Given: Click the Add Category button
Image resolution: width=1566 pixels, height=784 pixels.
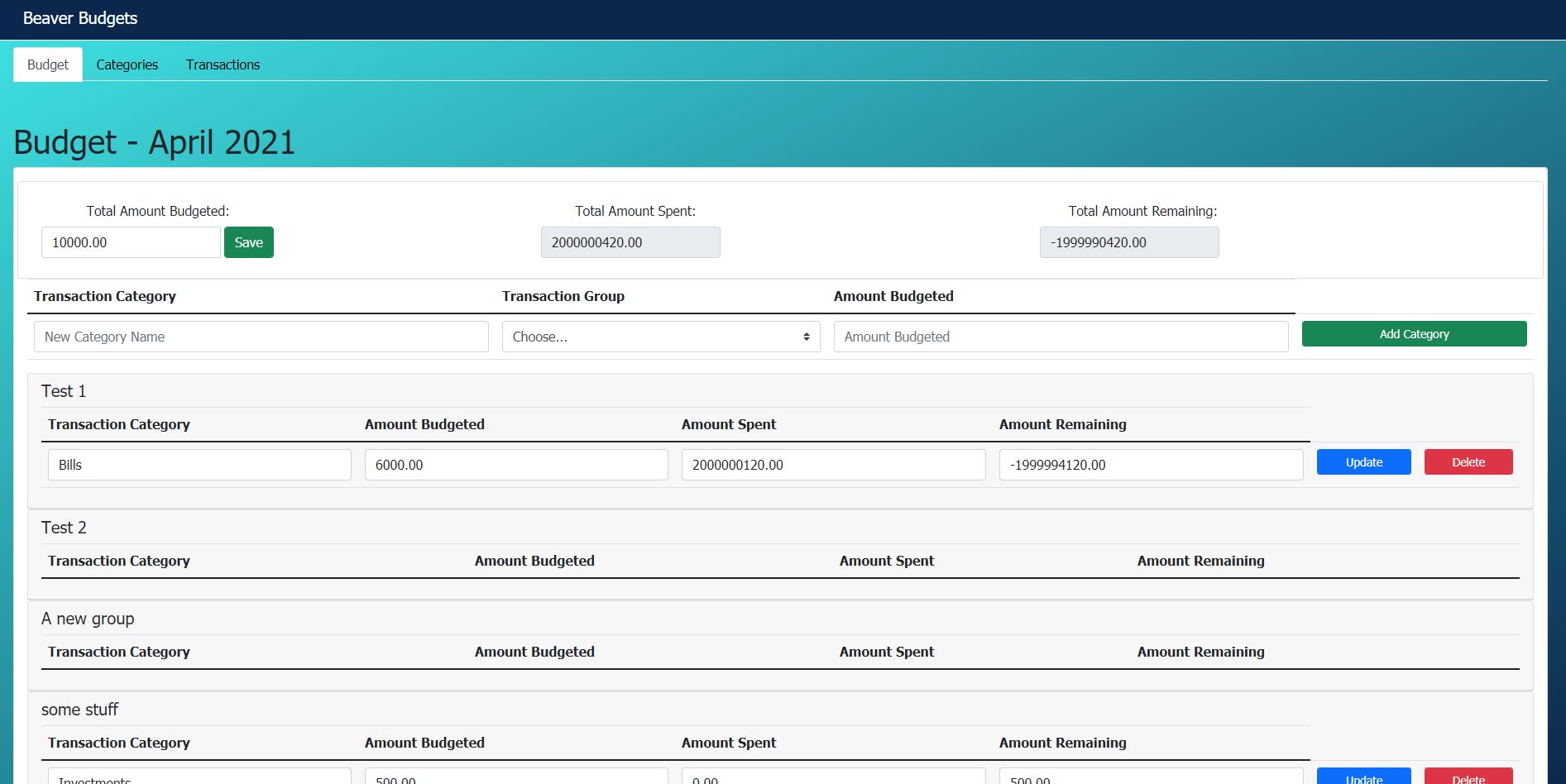Looking at the screenshot, I should tap(1415, 334).
